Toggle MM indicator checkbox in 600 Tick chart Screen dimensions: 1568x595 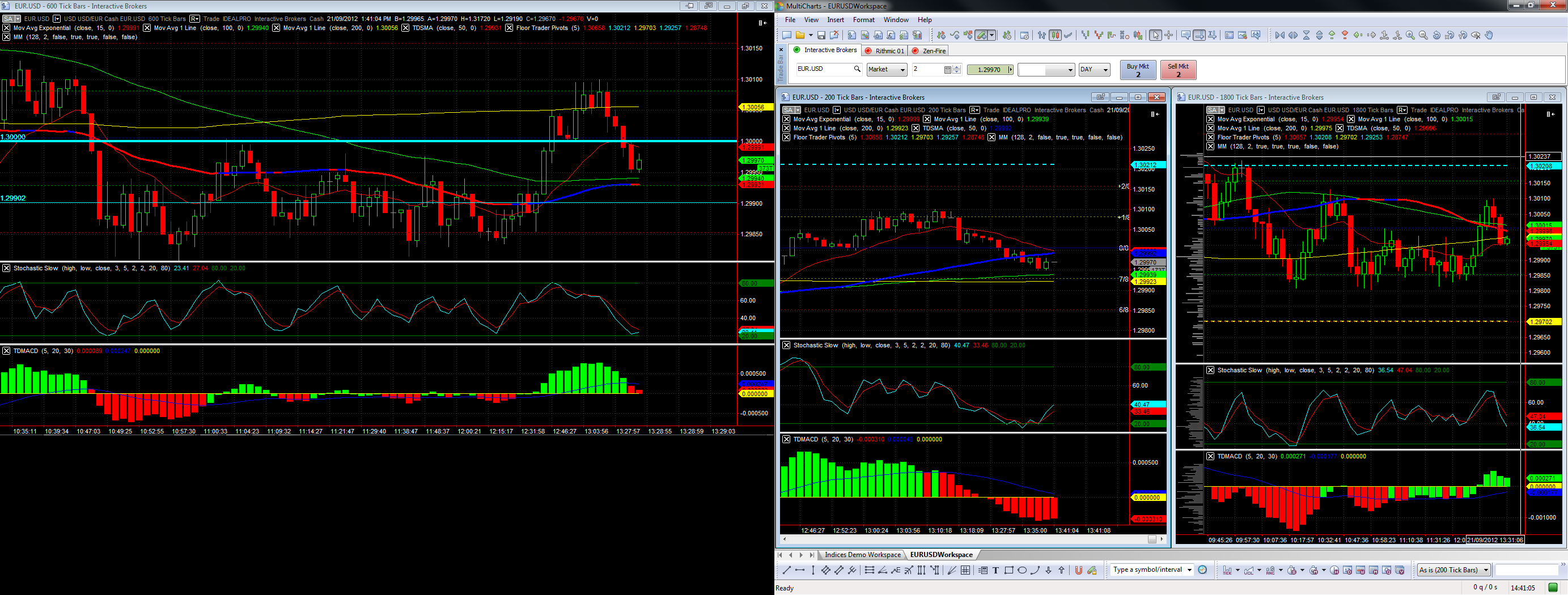tap(6, 37)
